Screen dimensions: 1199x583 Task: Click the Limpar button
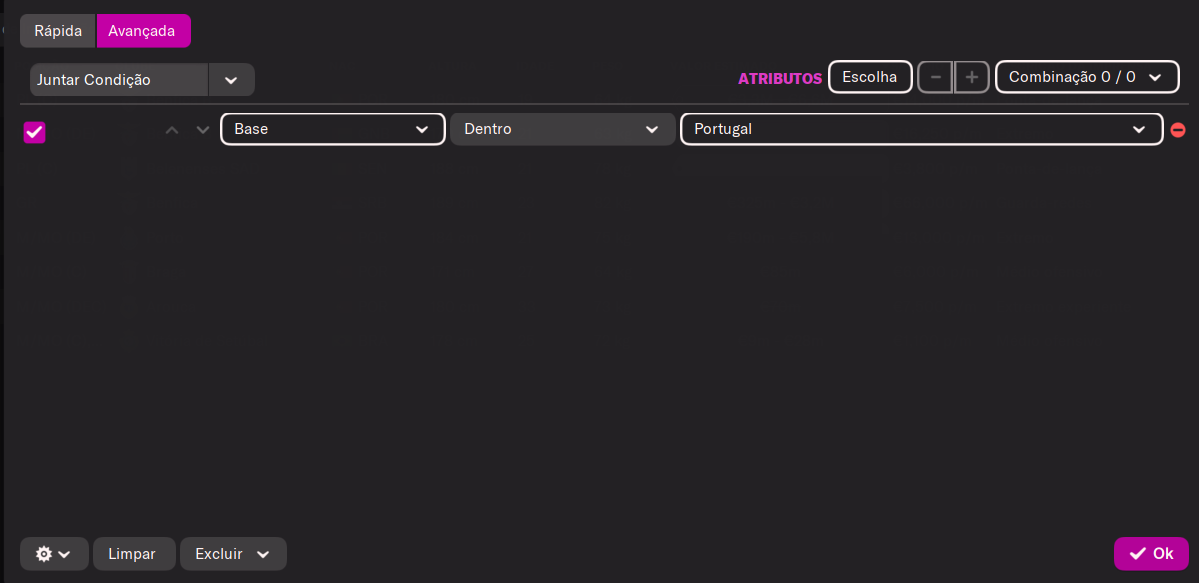tap(134, 554)
